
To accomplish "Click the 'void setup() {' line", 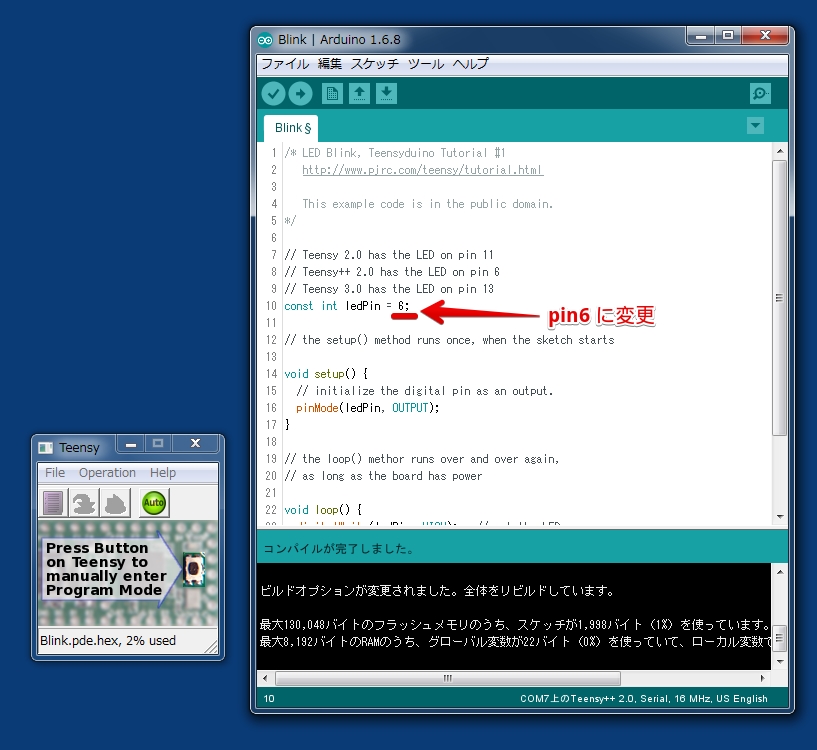I will [326, 374].
